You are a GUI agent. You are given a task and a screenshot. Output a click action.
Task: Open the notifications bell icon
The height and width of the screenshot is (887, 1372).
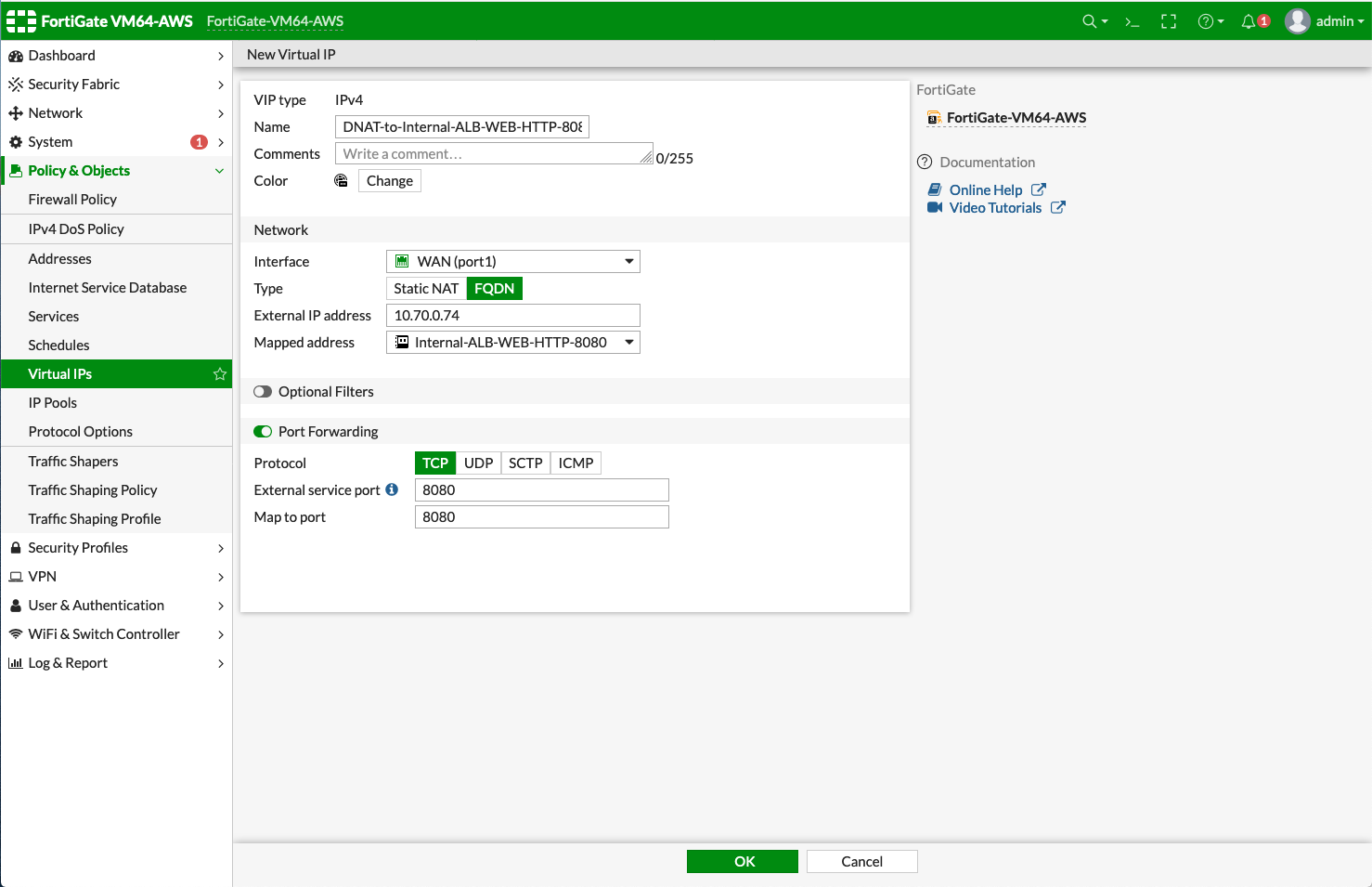coord(1249,21)
